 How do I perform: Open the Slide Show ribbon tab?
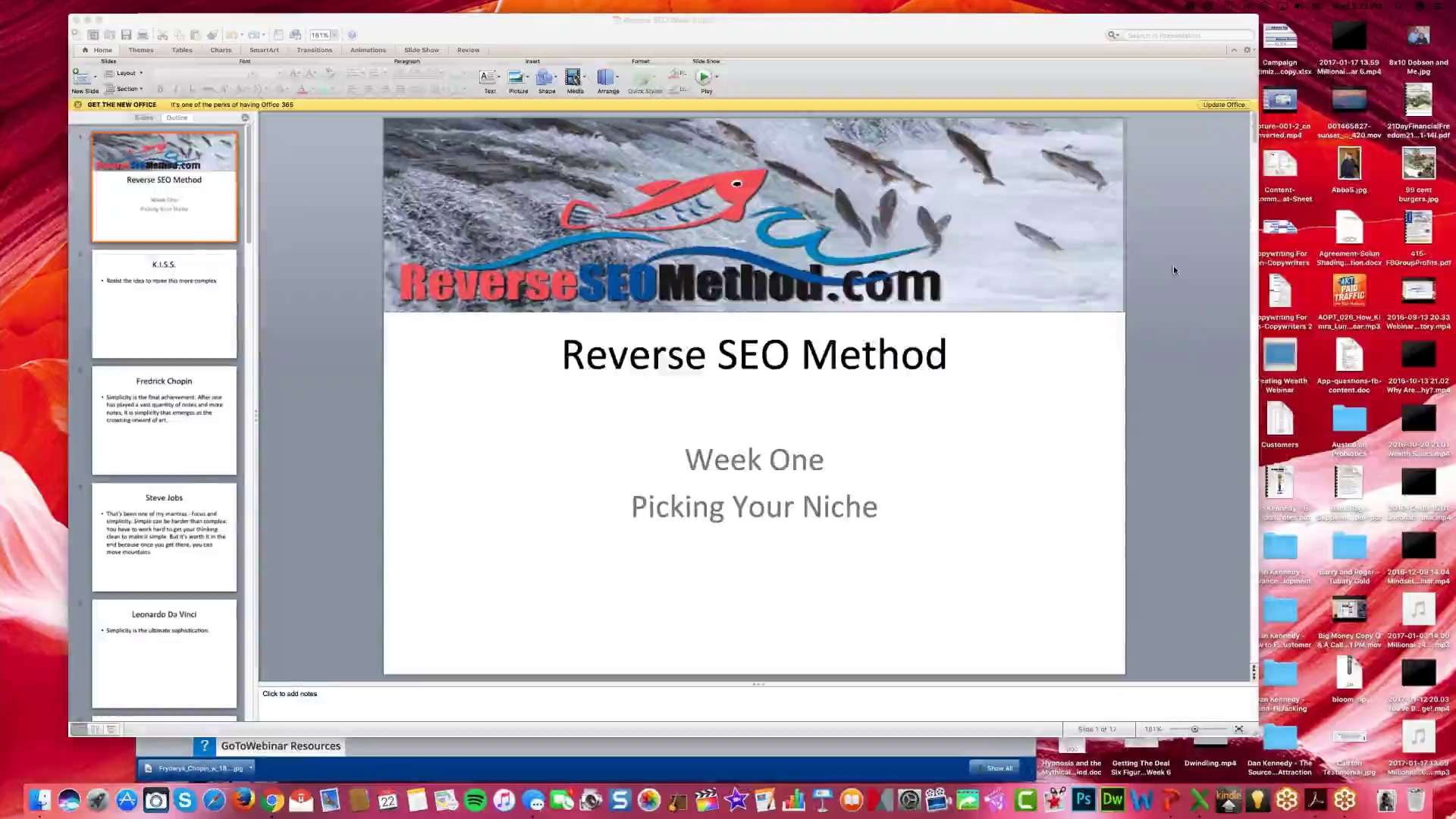422,50
